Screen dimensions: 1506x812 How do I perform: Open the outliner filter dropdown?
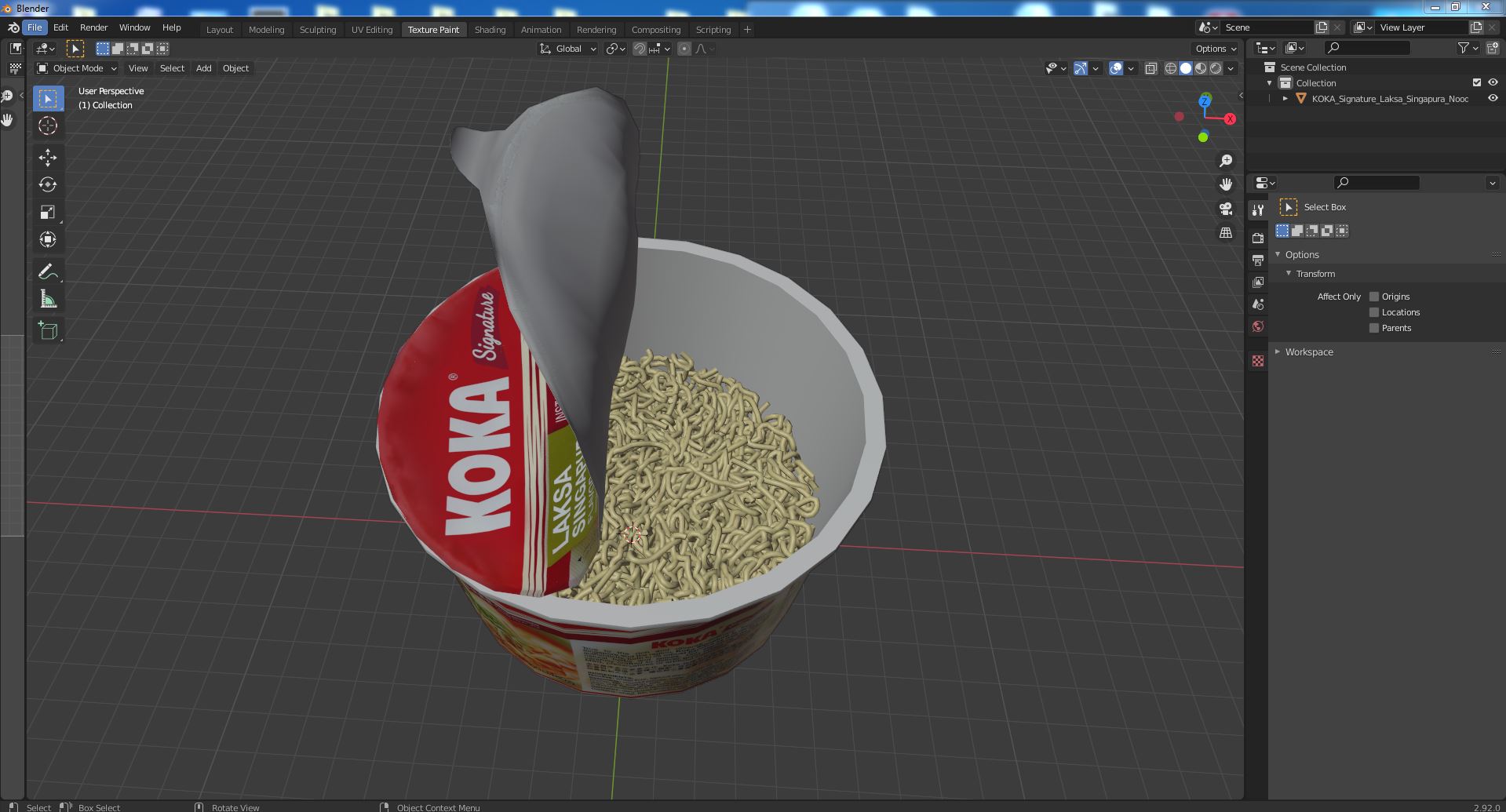click(x=1468, y=49)
